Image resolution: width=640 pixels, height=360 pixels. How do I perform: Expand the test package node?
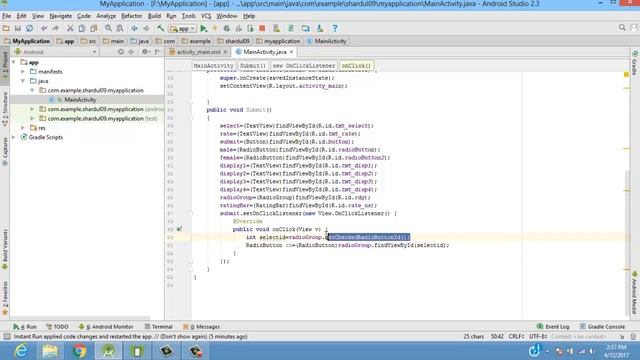pyautogui.click(x=32, y=118)
